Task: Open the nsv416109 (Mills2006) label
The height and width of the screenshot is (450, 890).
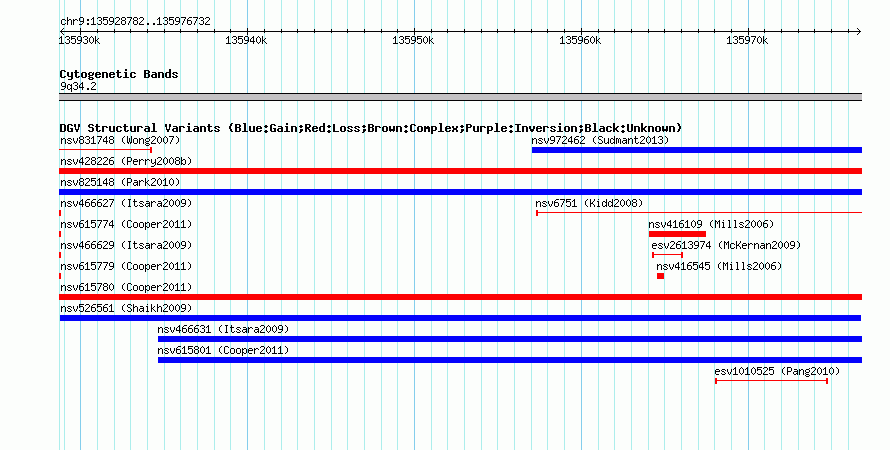Action: (x=711, y=224)
